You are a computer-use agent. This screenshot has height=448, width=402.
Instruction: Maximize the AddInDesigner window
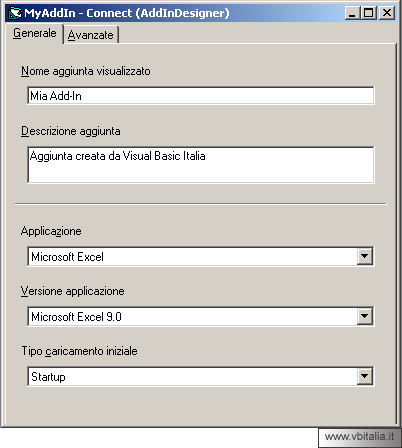369,13
